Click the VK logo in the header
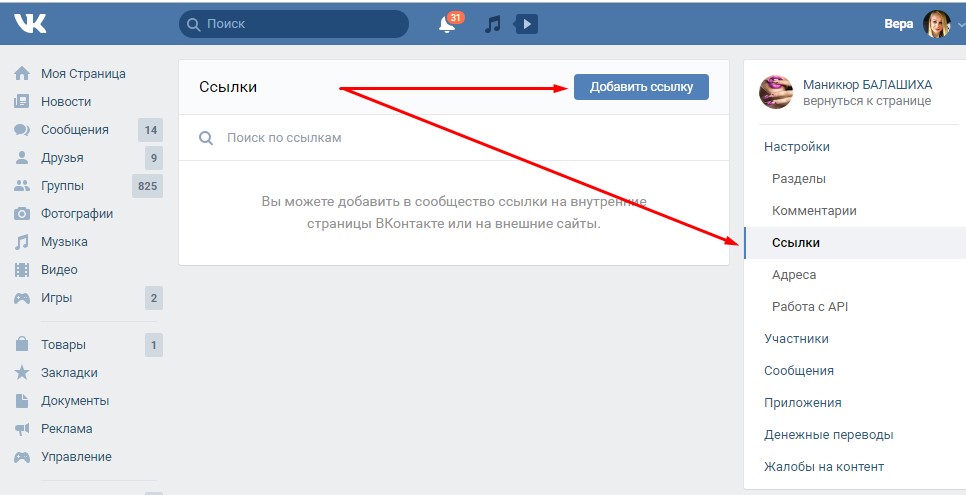The height and width of the screenshot is (495, 966). click(30, 23)
